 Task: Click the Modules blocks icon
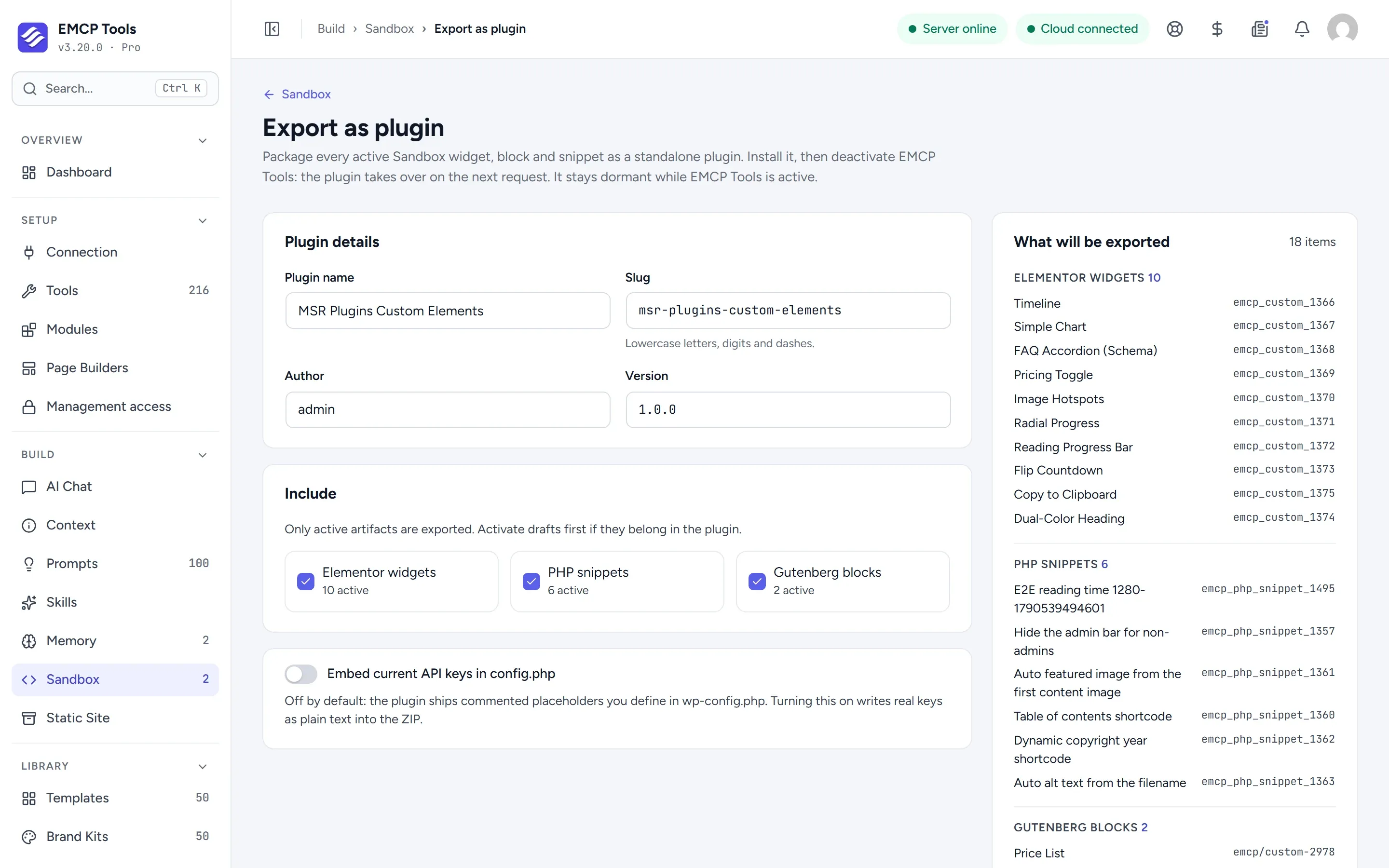pos(29,329)
